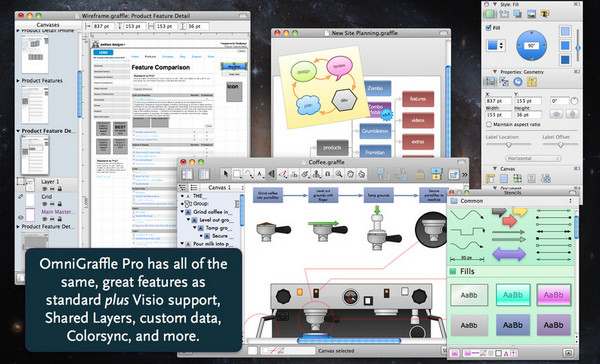Click the padlock lock icon in toolbar
600x364 pixels.
click(421, 174)
